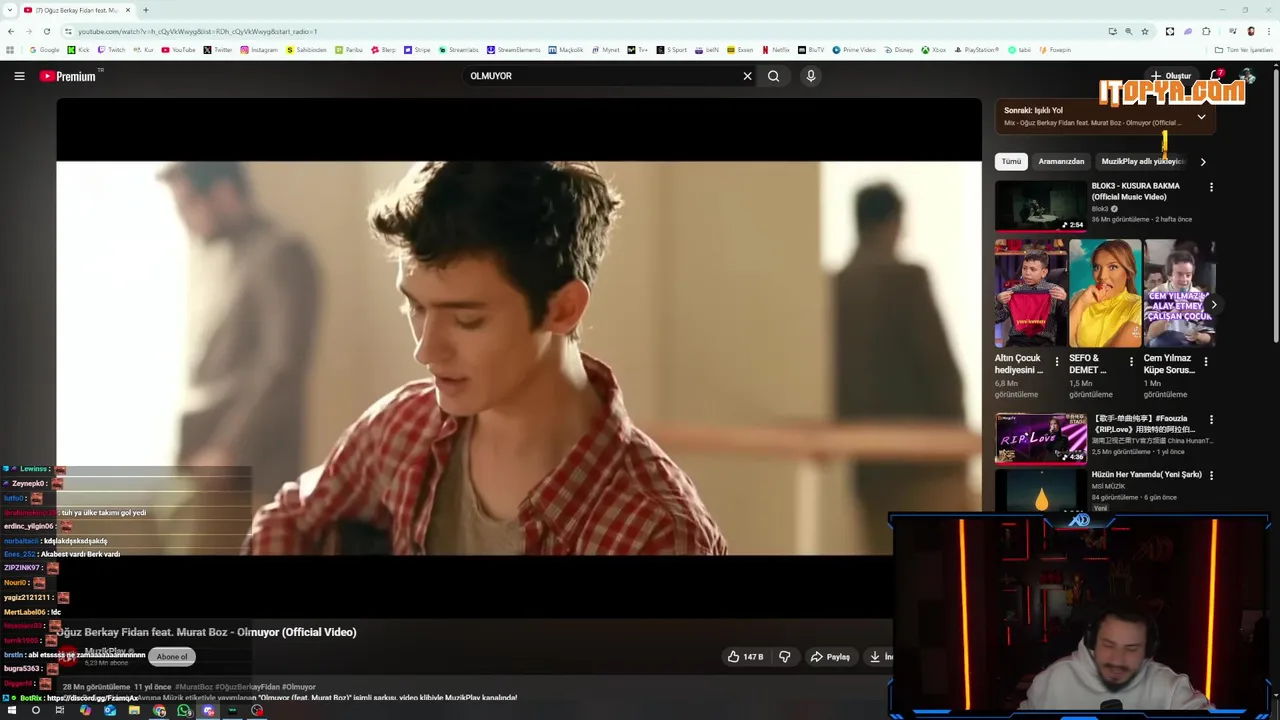Start voice search with the microphone icon
1280x720 pixels.
click(811, 76)
